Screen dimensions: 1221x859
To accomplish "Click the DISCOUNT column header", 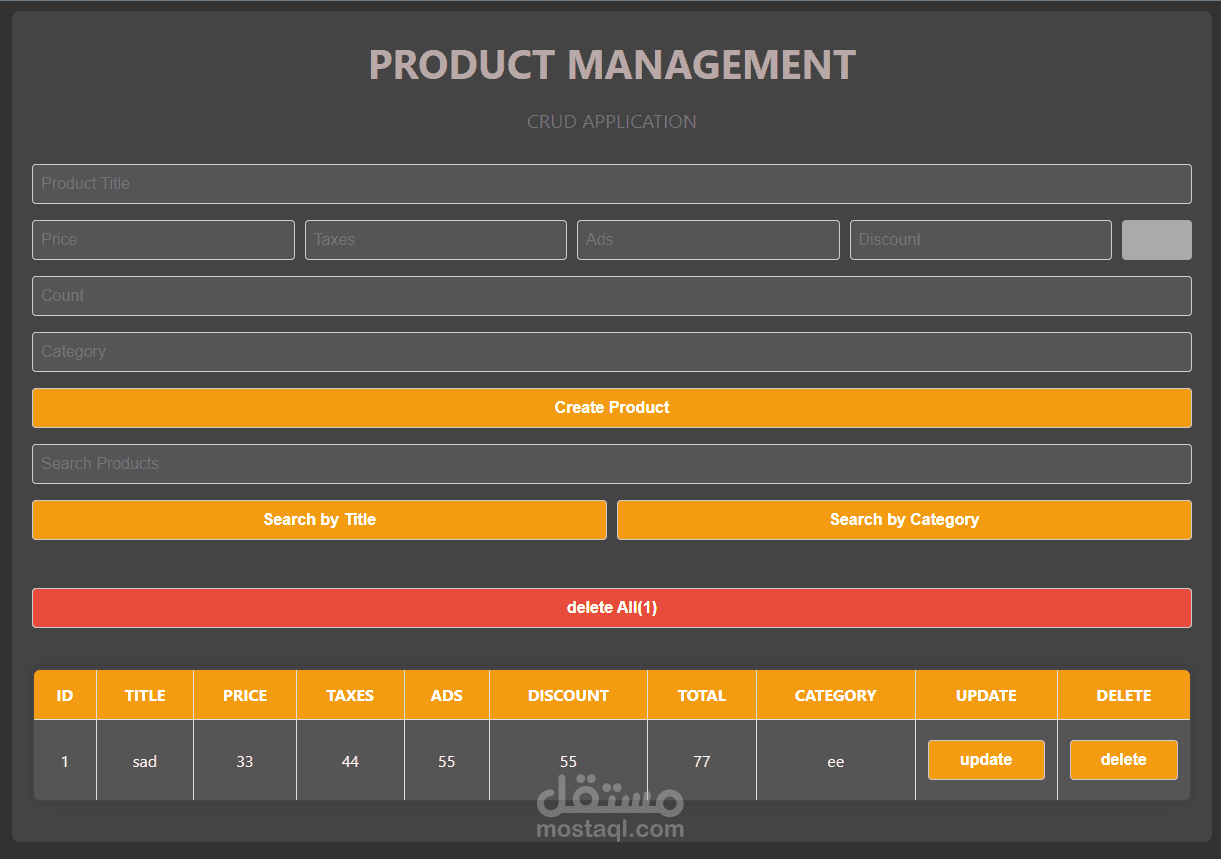I will pyautogui.click(x=568, y=695).
